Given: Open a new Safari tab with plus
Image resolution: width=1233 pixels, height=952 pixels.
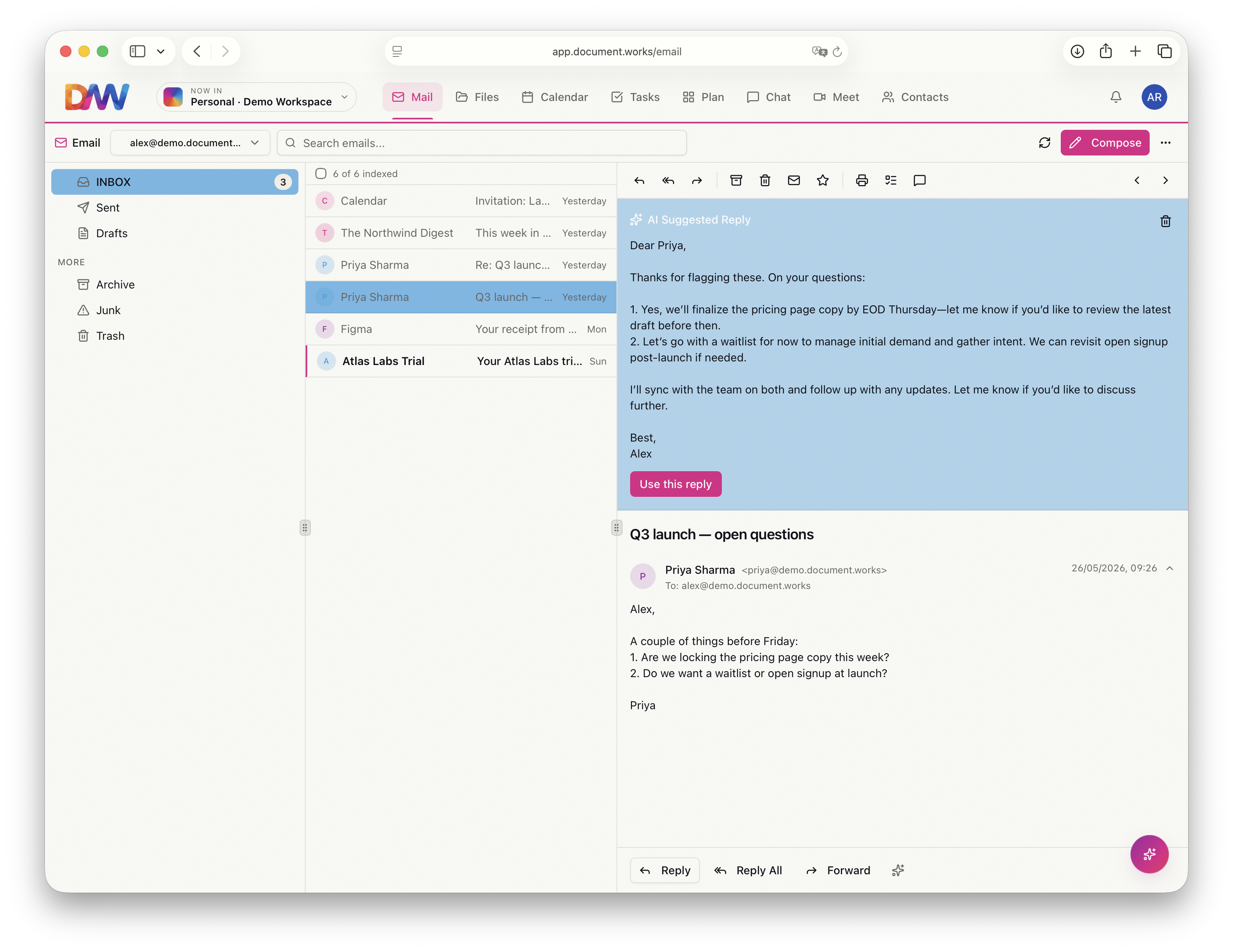Looking at the screenshot, I should click(1135, 51).
